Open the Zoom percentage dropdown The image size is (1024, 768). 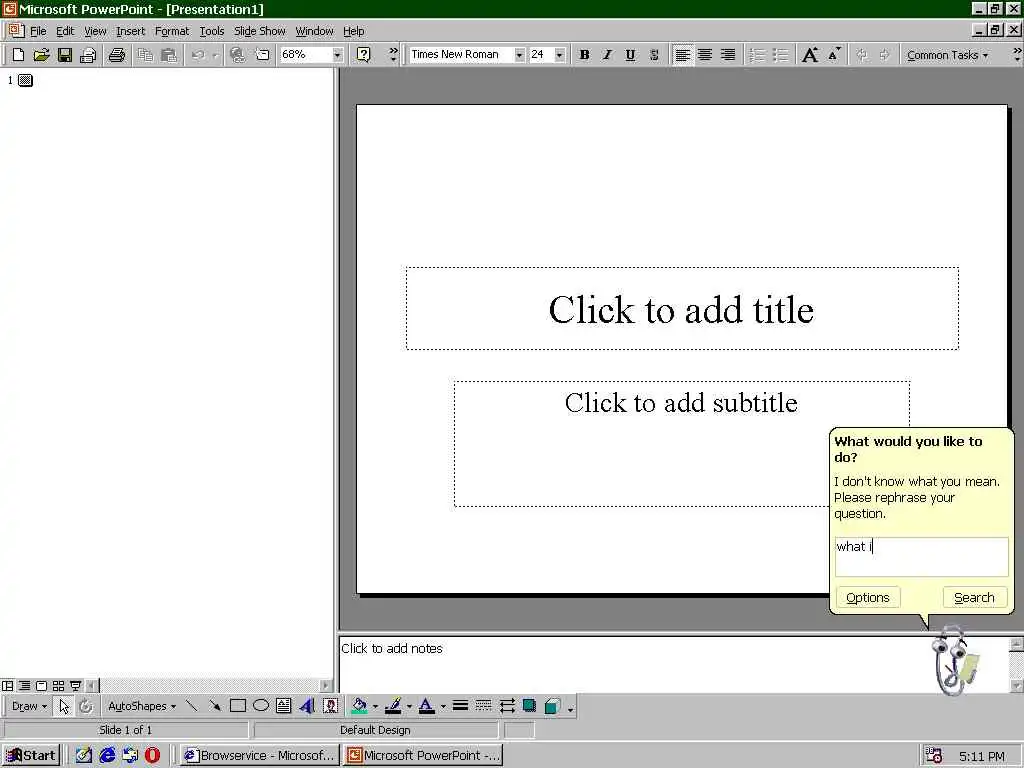tap(337, 55)
